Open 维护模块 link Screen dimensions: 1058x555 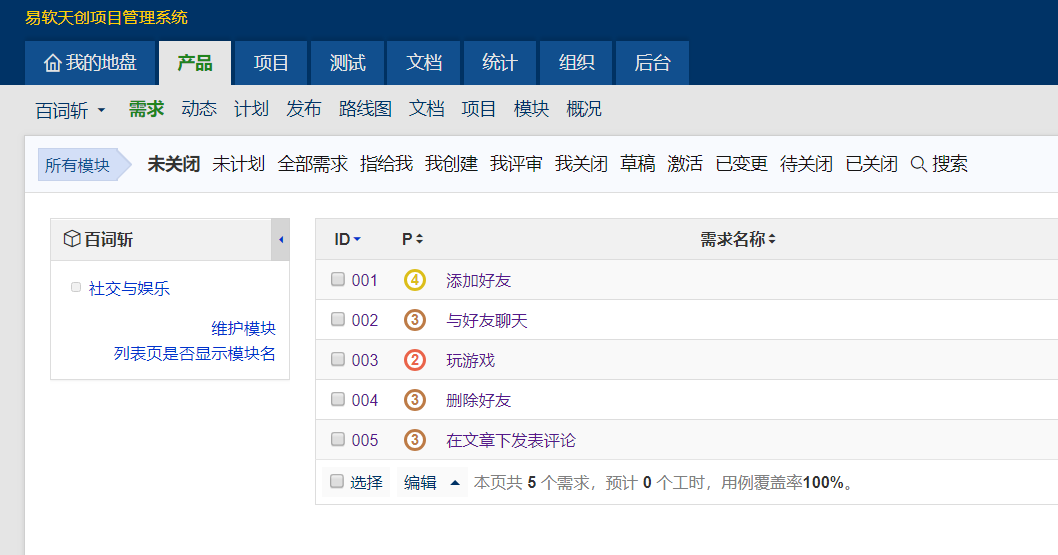point(244,328)
